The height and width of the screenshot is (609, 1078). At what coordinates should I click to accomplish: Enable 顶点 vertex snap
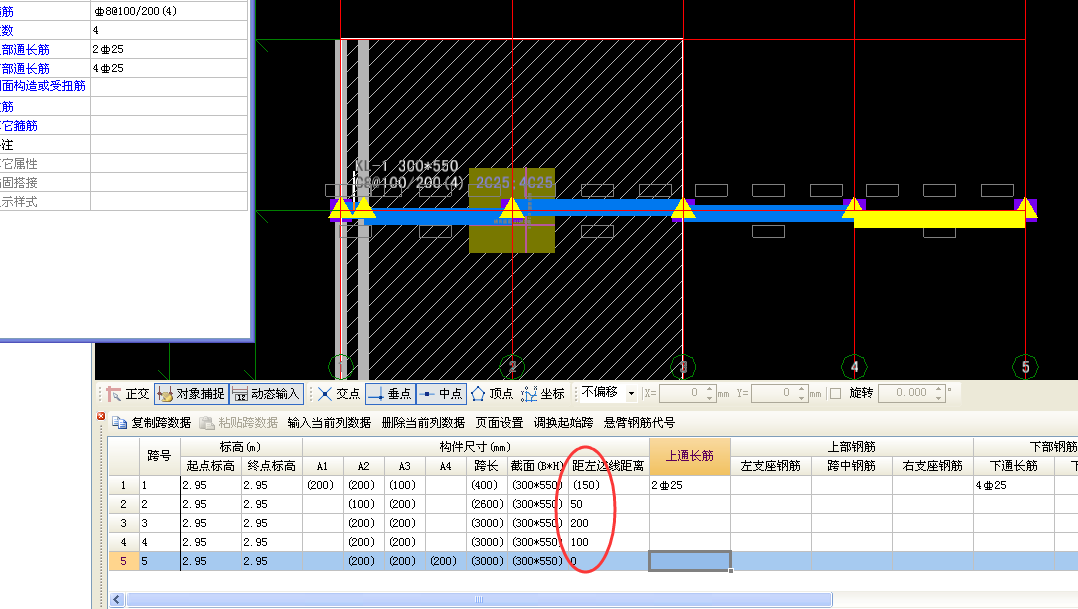[x=492, y=394]
